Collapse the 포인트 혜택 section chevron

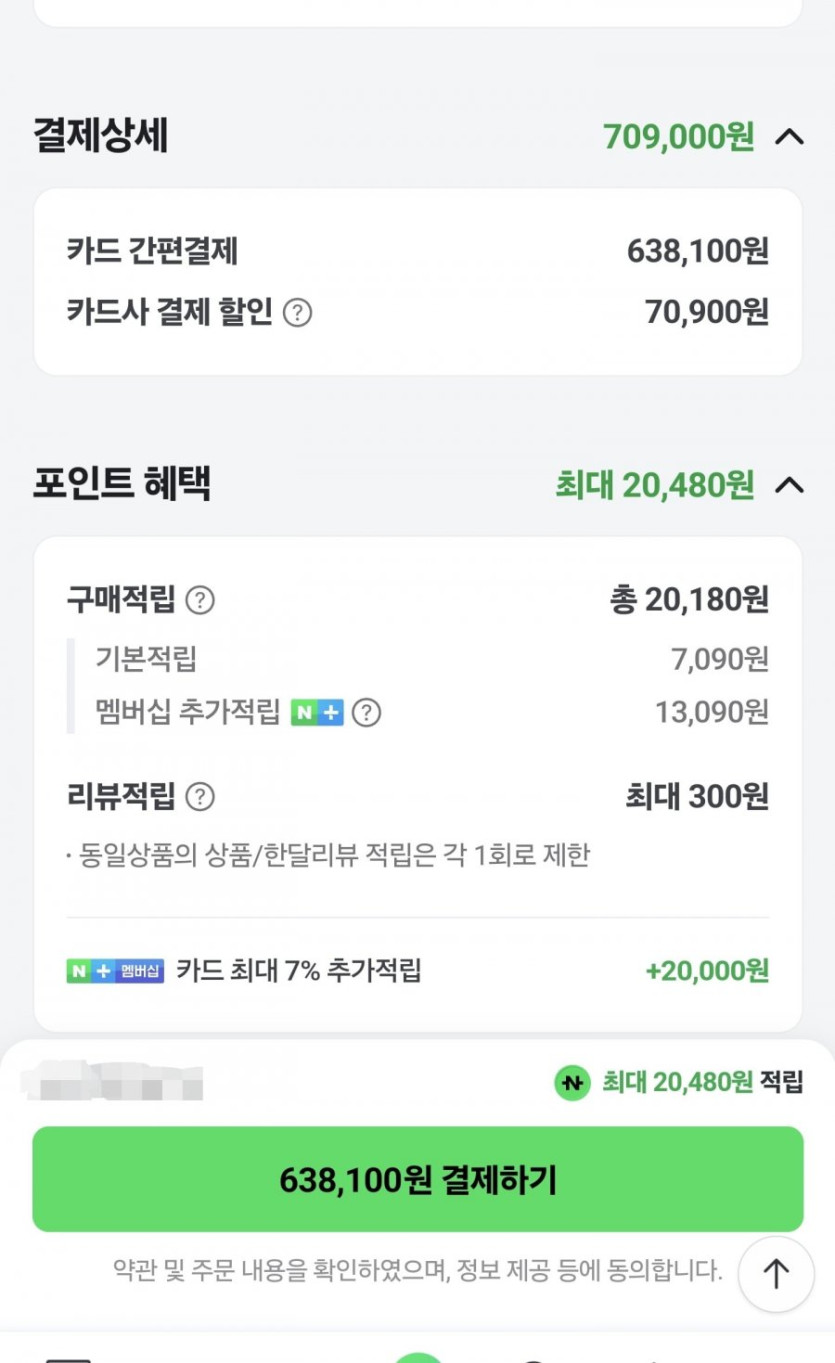pos(789,485)
